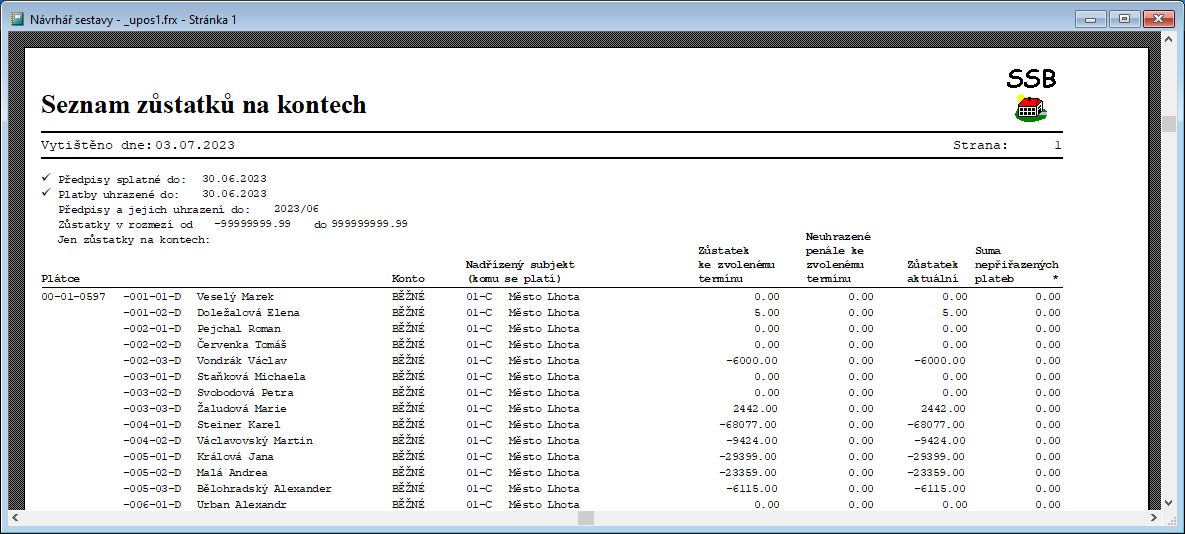Image resolution: width=1185 pixels, height=534 pixels.
Task: Click the report title Seznam zůstatků na kontech
Action: [x=204, y=105]
